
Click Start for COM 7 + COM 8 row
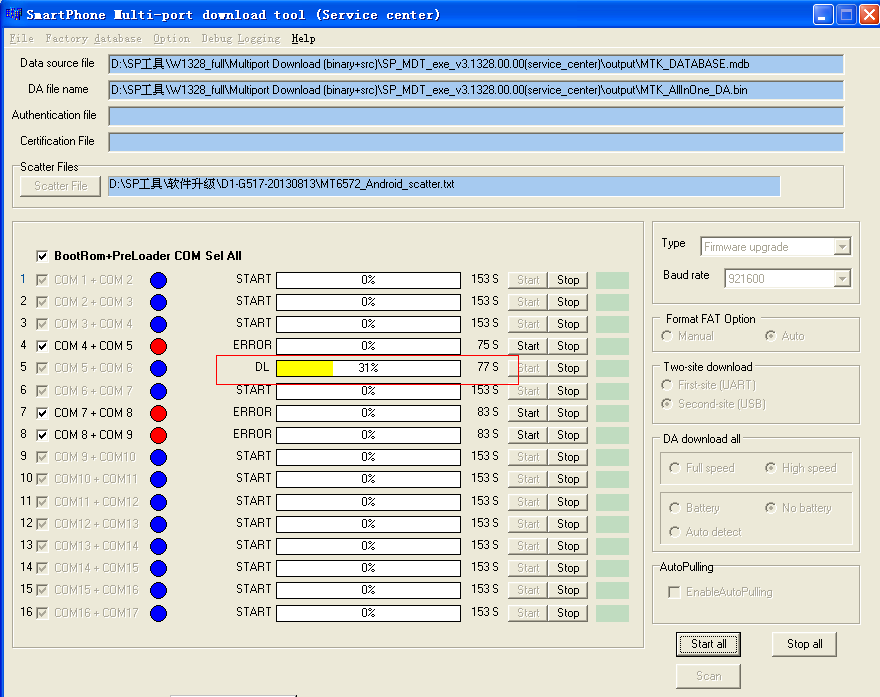[528, 413]
